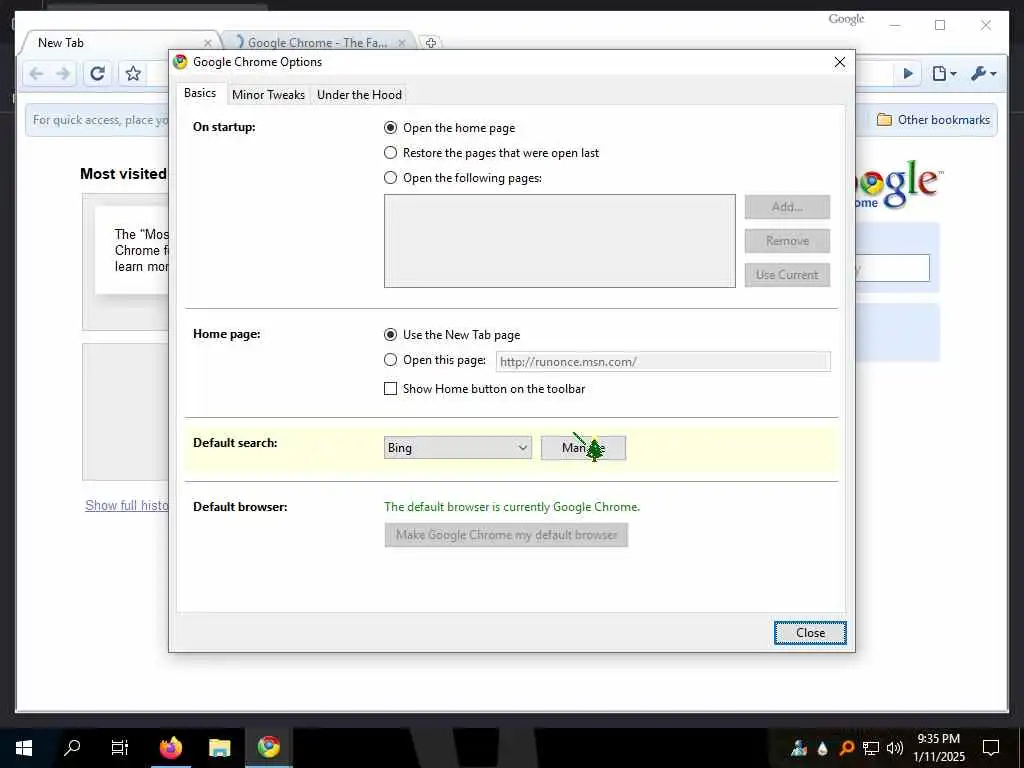This screenshot has height=768, width=1024.
Task: Click the home page URL input field
Action: click(x=663, y=361)
